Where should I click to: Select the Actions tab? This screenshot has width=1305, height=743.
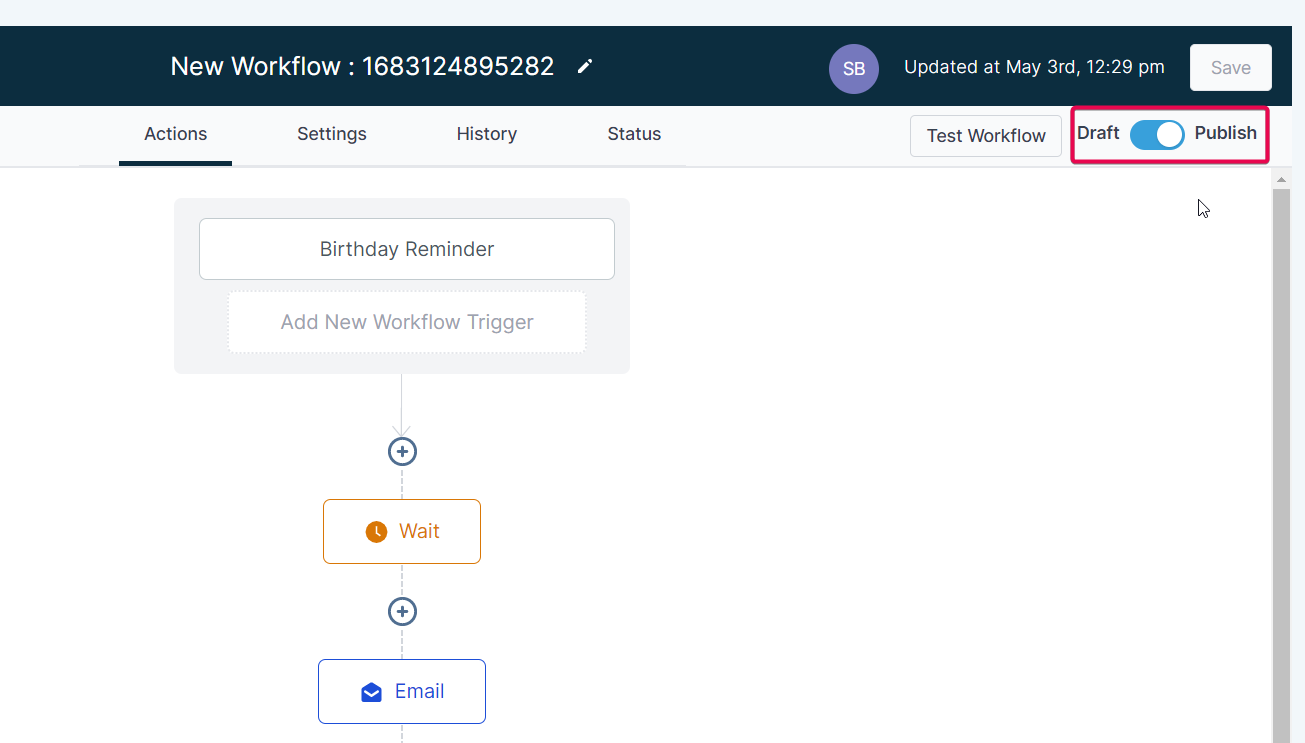175,134
